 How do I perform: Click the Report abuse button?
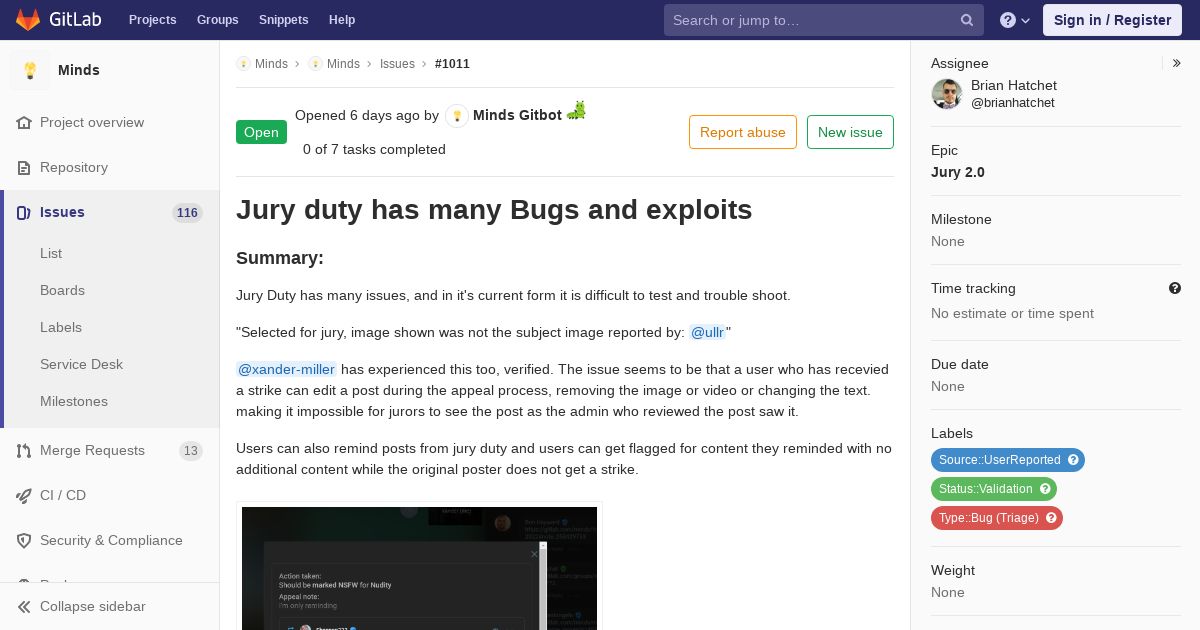743,132
